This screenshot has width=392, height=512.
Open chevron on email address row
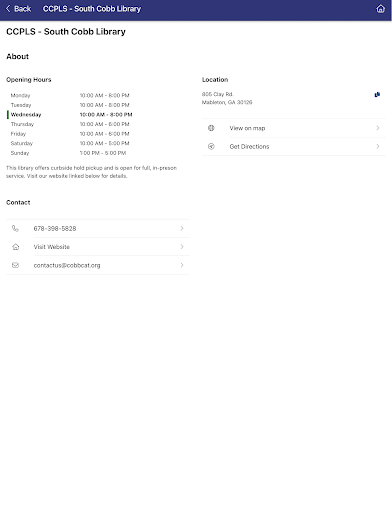(182, 265)
